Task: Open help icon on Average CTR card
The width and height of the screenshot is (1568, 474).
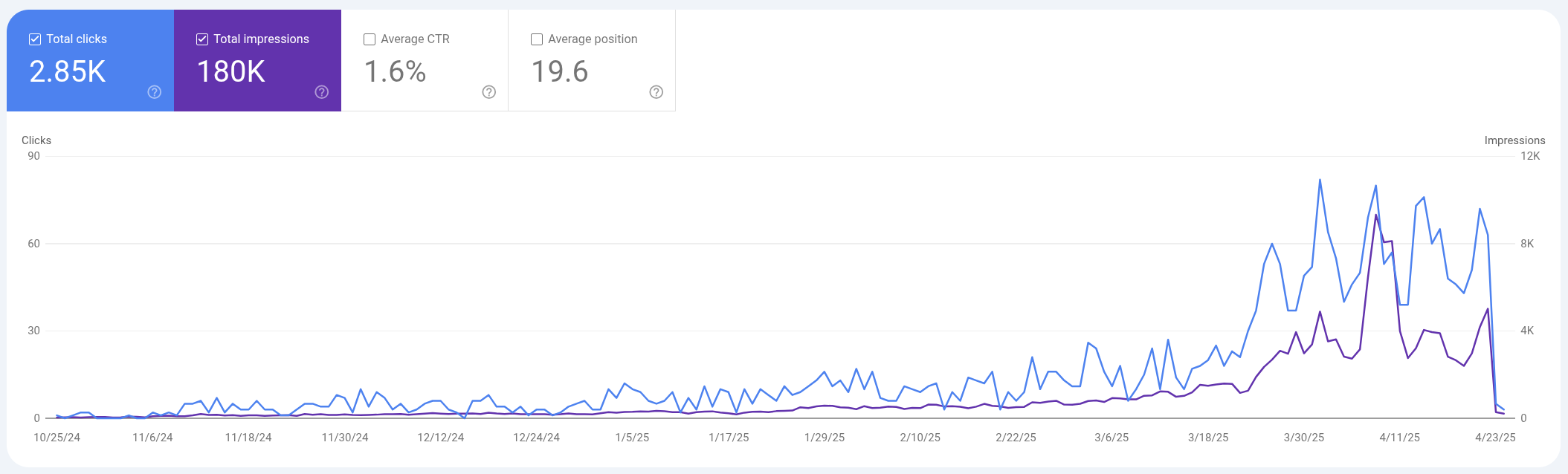Action: (x=489, y=92)
